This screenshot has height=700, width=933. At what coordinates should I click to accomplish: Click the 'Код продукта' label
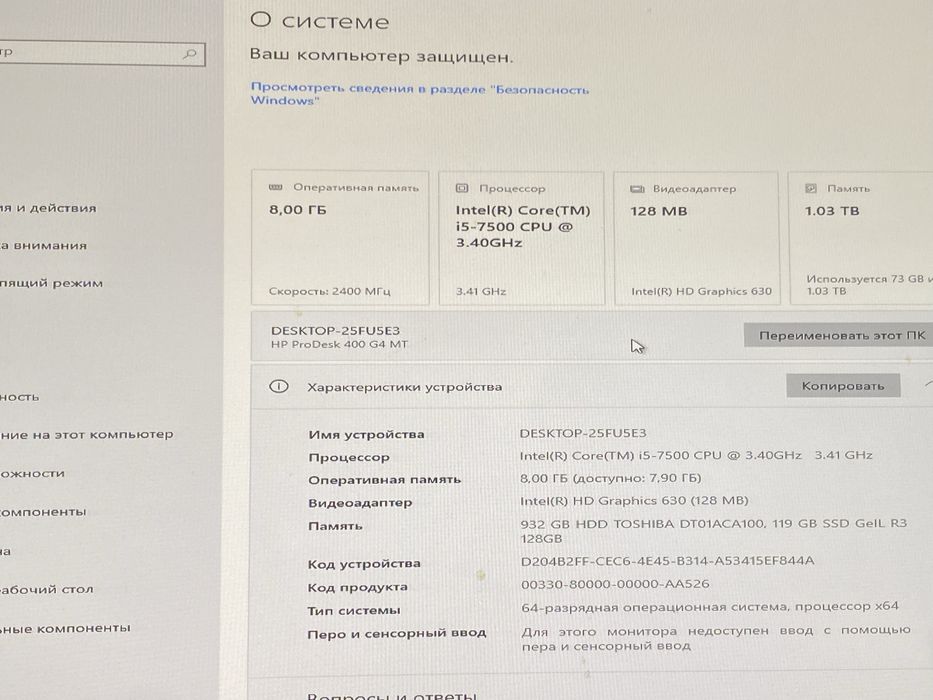point(358,587)
